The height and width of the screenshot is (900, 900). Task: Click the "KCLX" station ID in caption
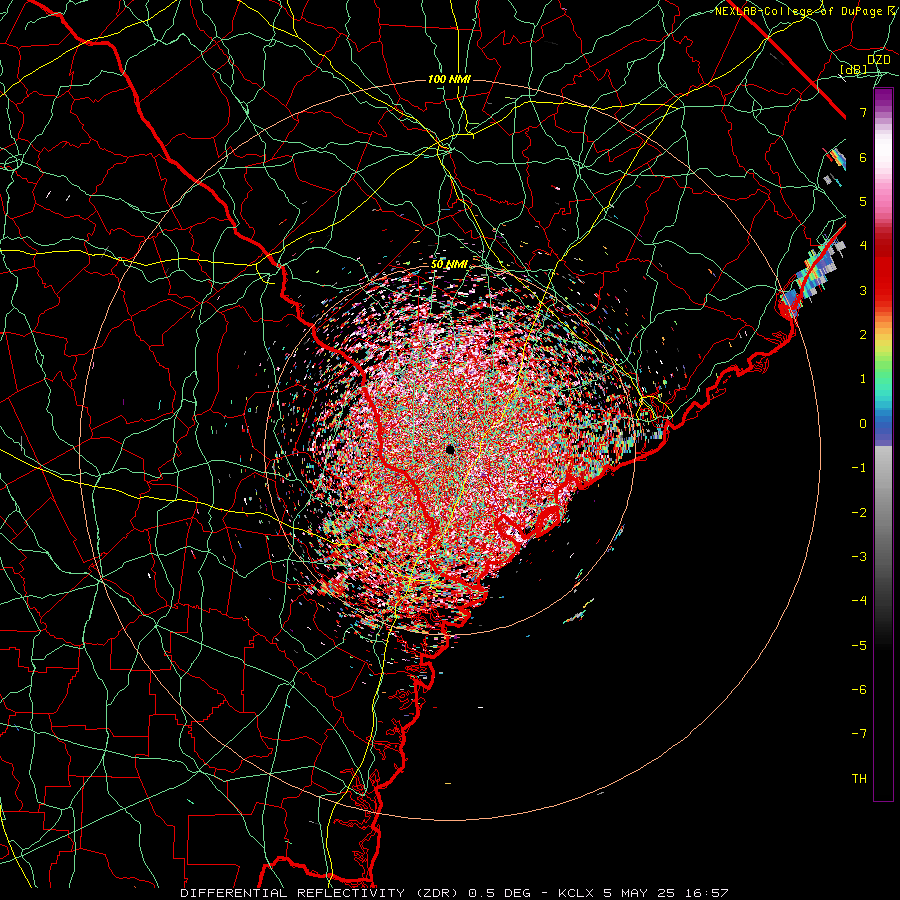tap(576, 893)
